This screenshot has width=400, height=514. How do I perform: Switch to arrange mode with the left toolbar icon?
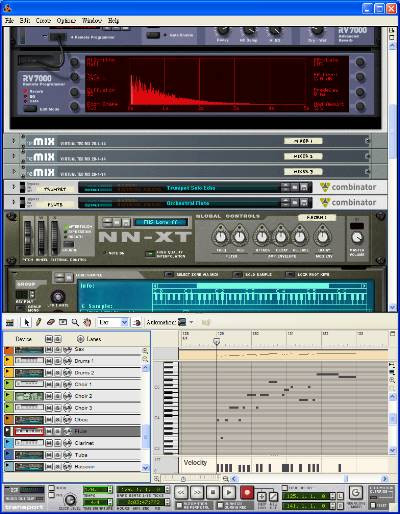10,322
